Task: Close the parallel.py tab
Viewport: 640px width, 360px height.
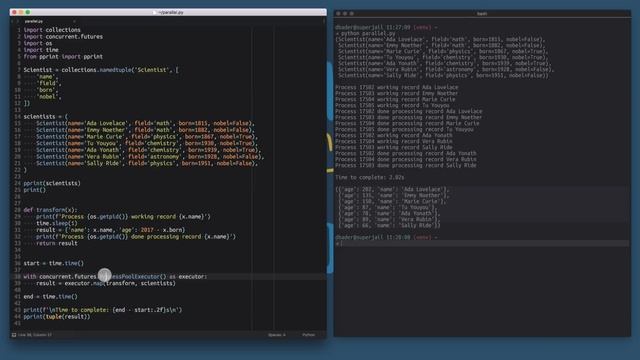Action: [74, 21]
